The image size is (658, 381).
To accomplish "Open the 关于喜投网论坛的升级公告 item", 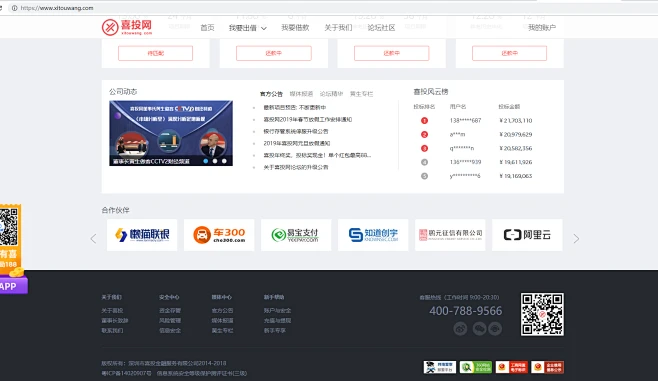I will (x=295, y=167).
